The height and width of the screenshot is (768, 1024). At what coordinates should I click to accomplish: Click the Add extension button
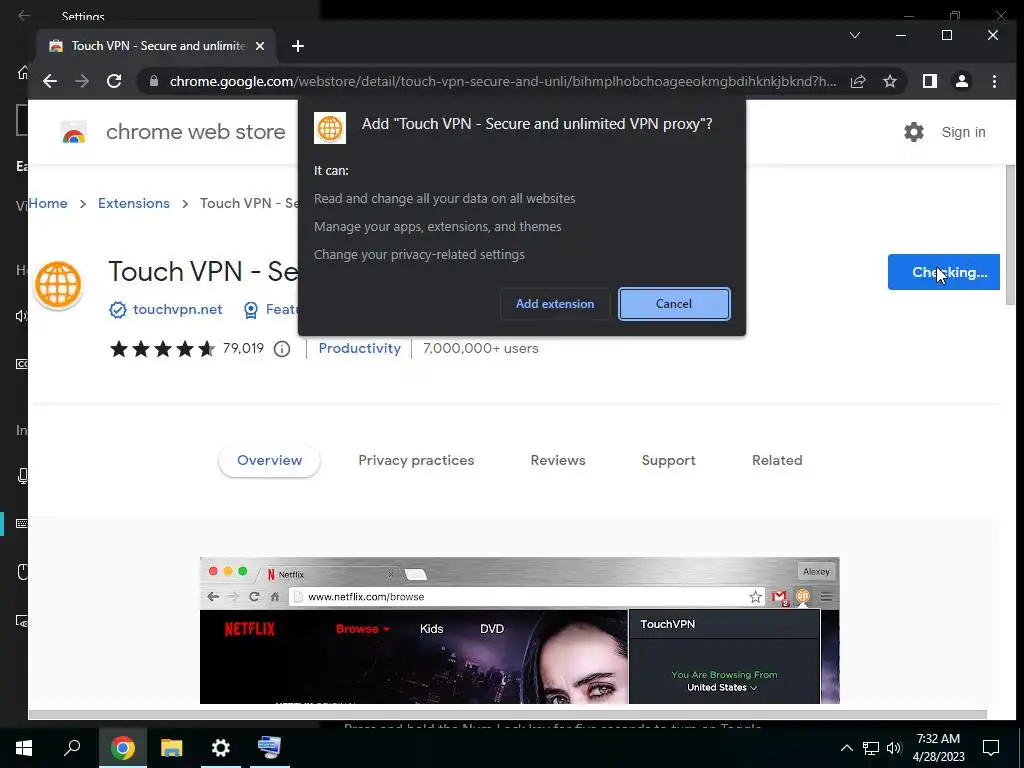pos(554,304)
